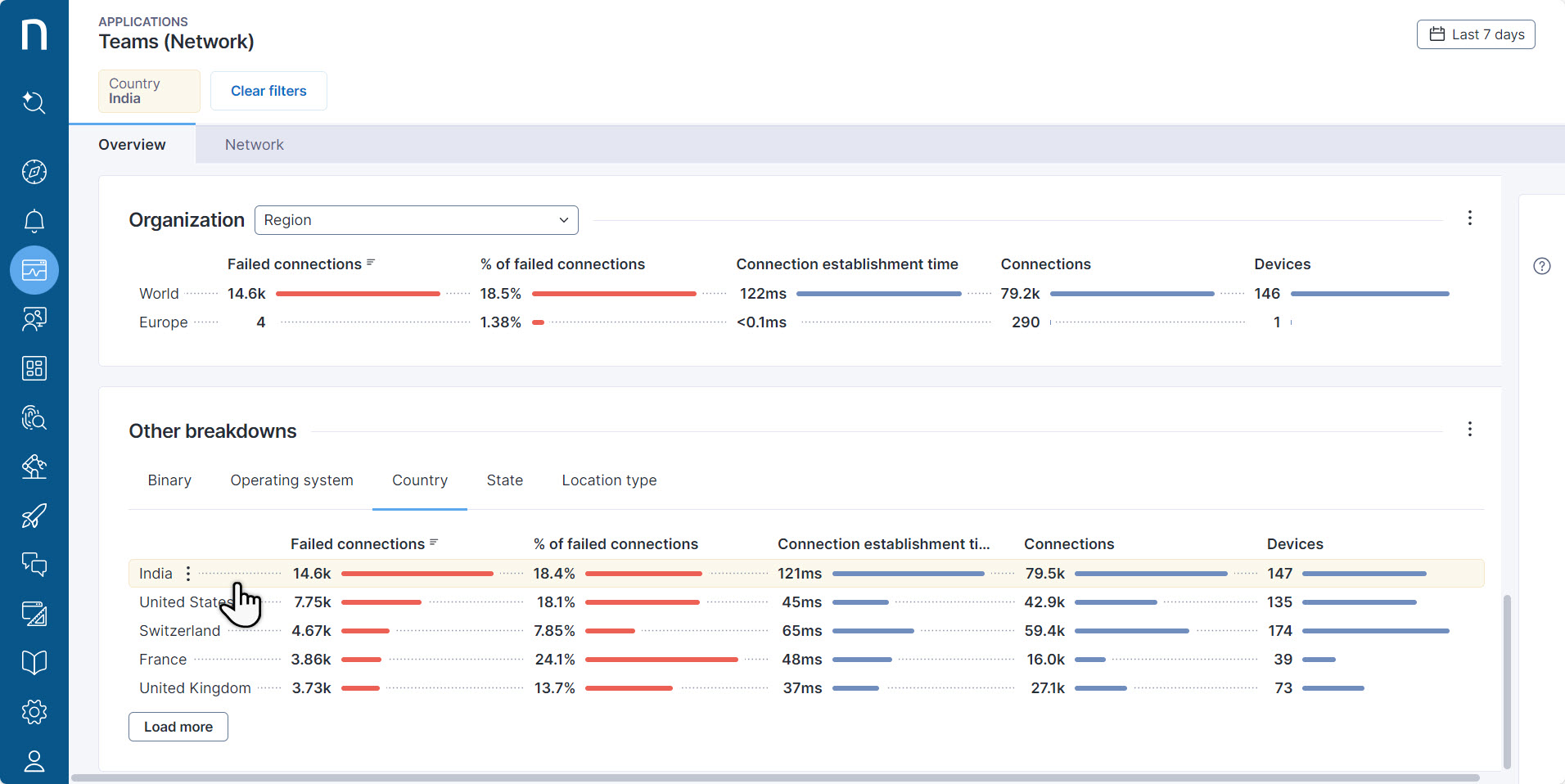The image size is (1565, 784).
Task: Click the help question mark icon
Action: coord(1541,266)
